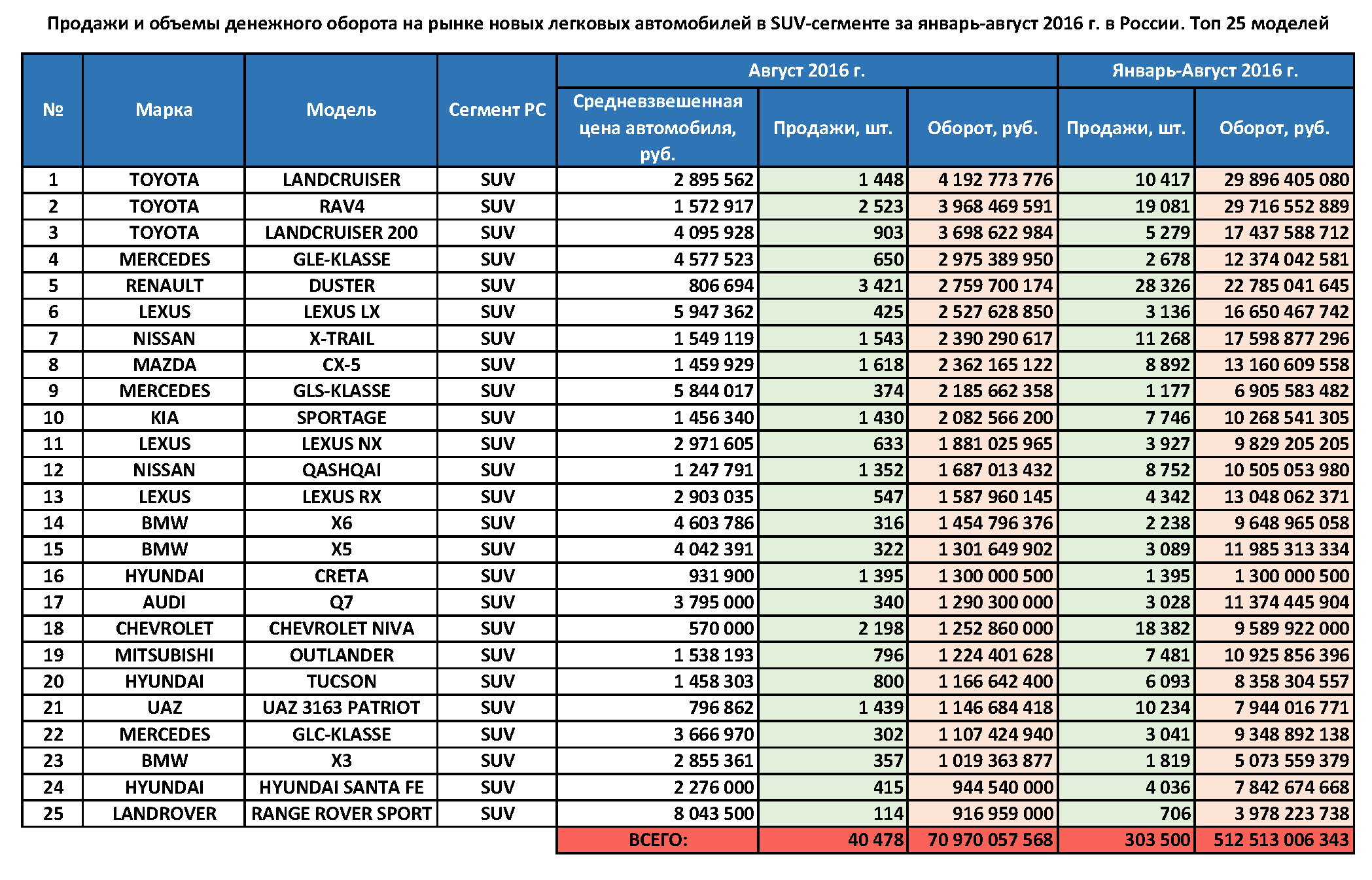Click the MITSUBISHI brand cell
Screen dimensions: 1372x880
coord(164,655)
